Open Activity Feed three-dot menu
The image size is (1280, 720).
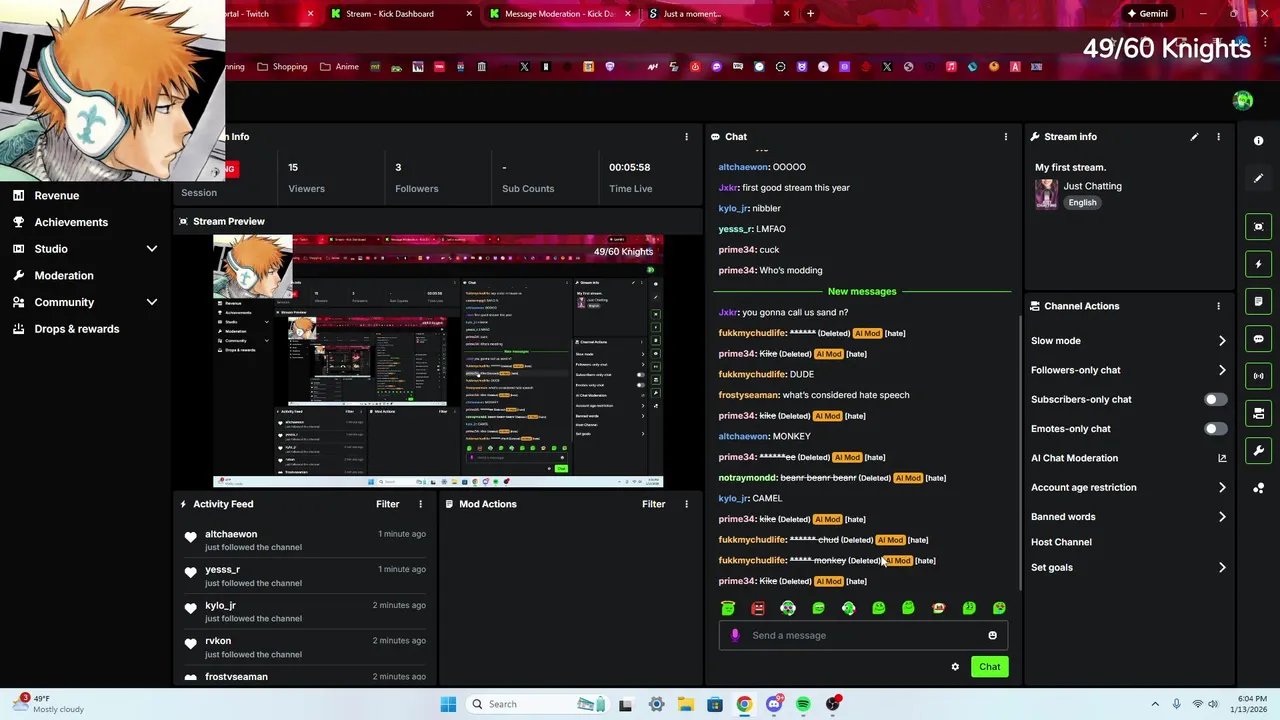click(x=420, y=504)
